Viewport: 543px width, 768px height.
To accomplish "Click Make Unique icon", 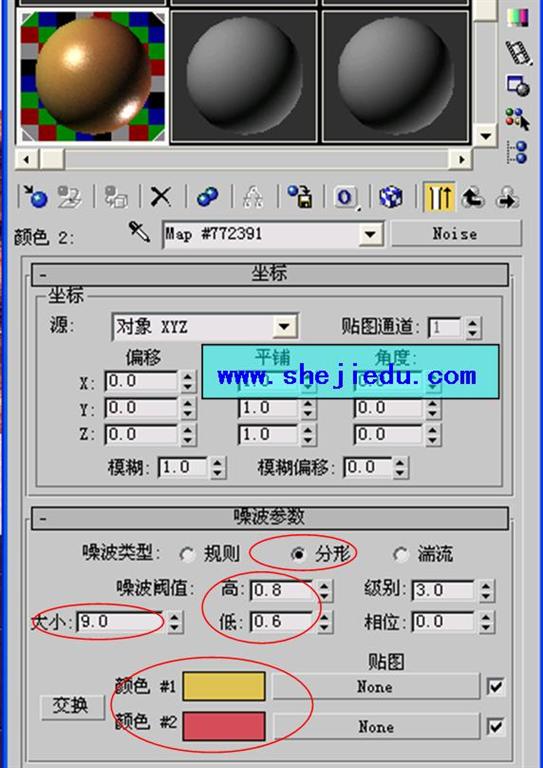I will pos(253,197).
